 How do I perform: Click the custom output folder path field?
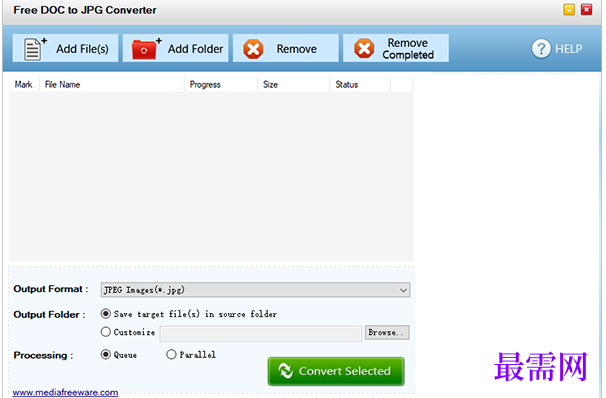point(261,334)
